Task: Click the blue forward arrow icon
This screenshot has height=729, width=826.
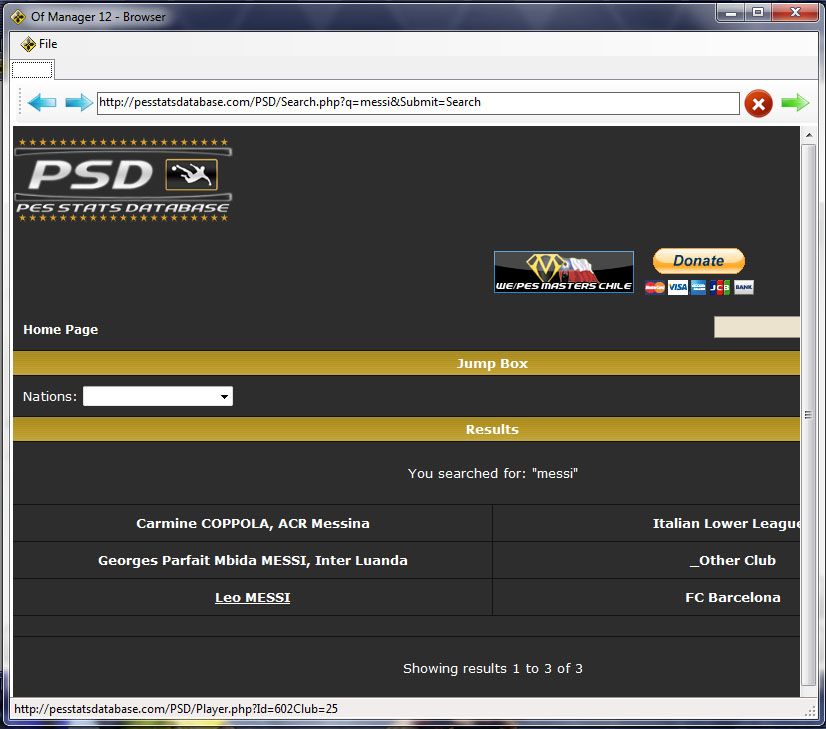Action: (78, 102)
